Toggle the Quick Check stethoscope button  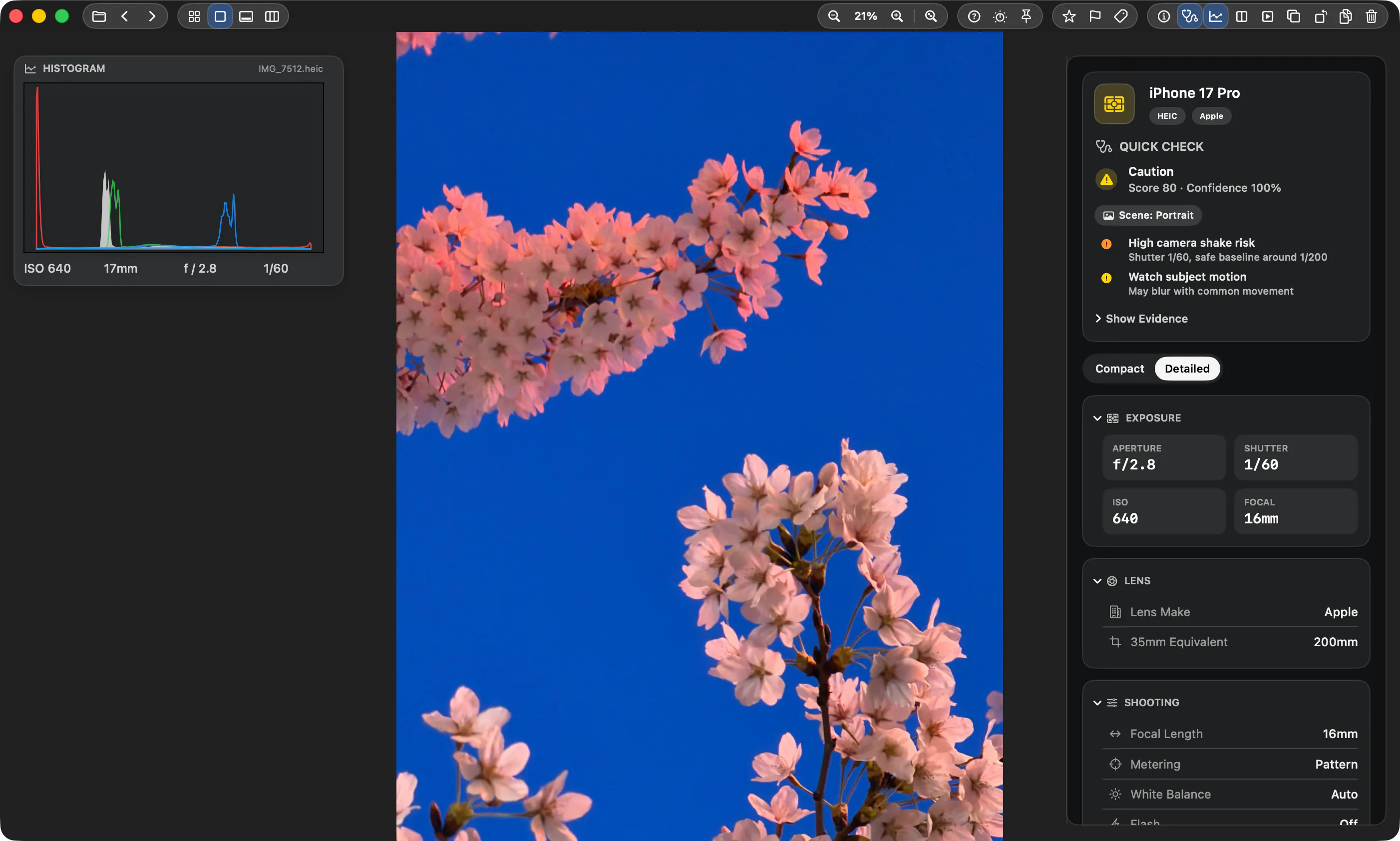(x=1190, y=16)
